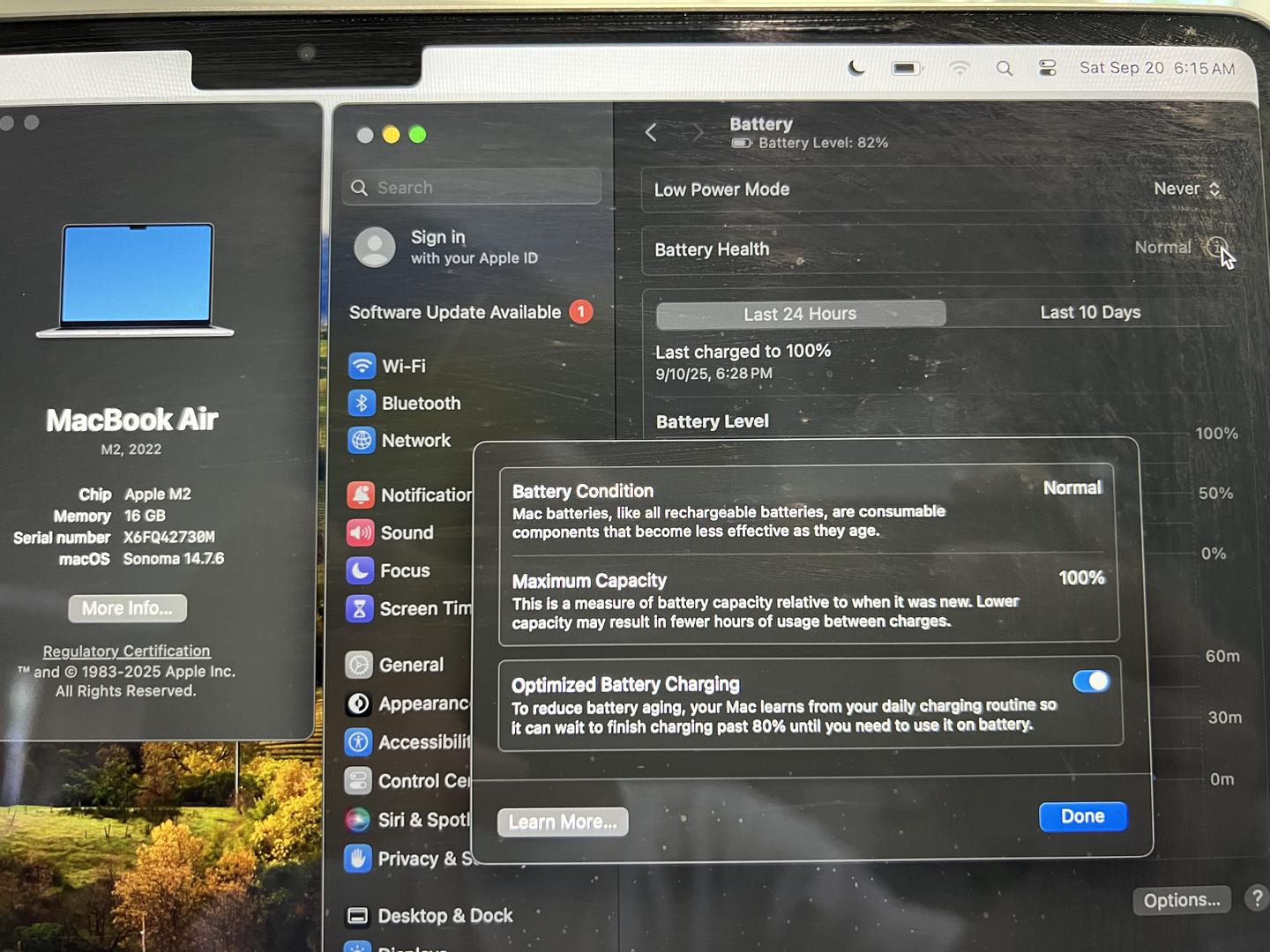Open the Low Power Mode dropdown
Viewport: 1270px width, 952px height.
[1187, 189]
